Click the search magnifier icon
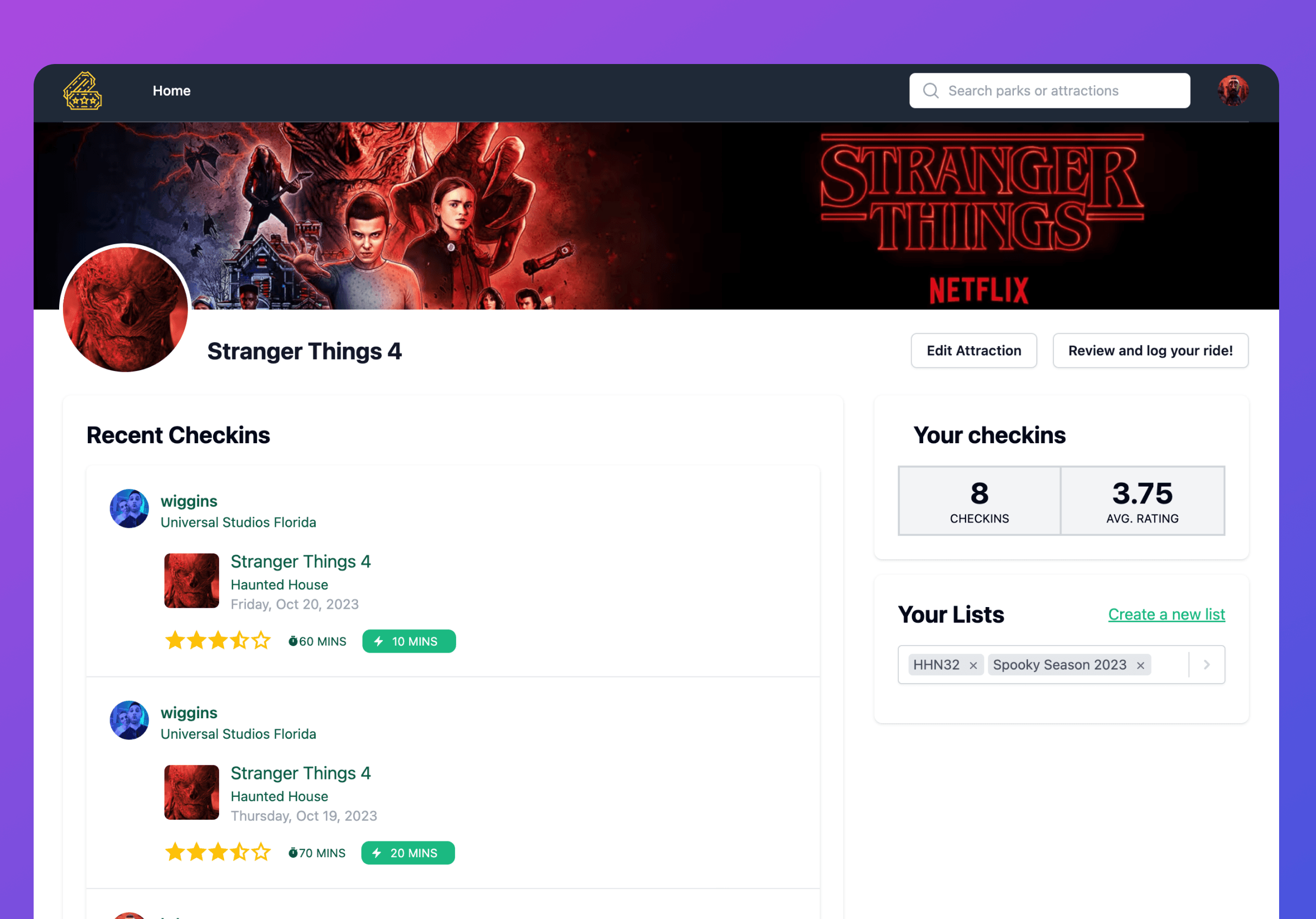 click(x=931, y=91)
